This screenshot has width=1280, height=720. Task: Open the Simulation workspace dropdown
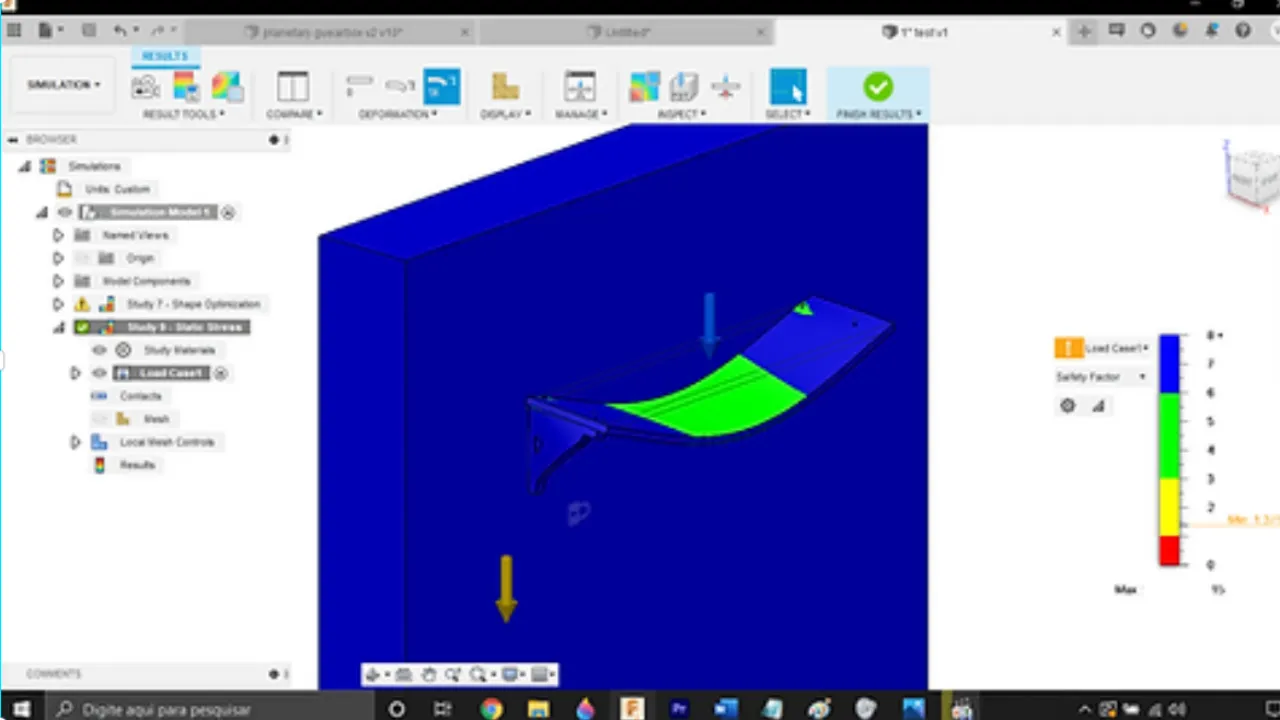pyautogui.click(x=64, y=85)
